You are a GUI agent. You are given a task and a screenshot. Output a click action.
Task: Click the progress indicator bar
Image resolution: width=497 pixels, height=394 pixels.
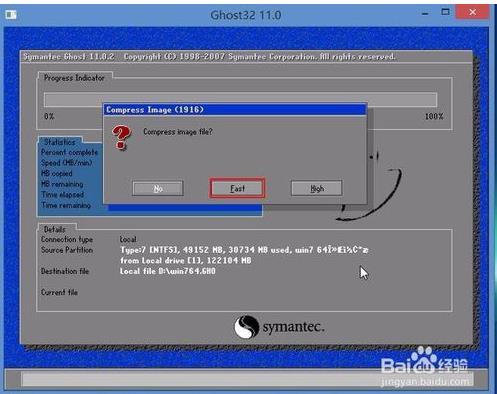coord(240,99)
